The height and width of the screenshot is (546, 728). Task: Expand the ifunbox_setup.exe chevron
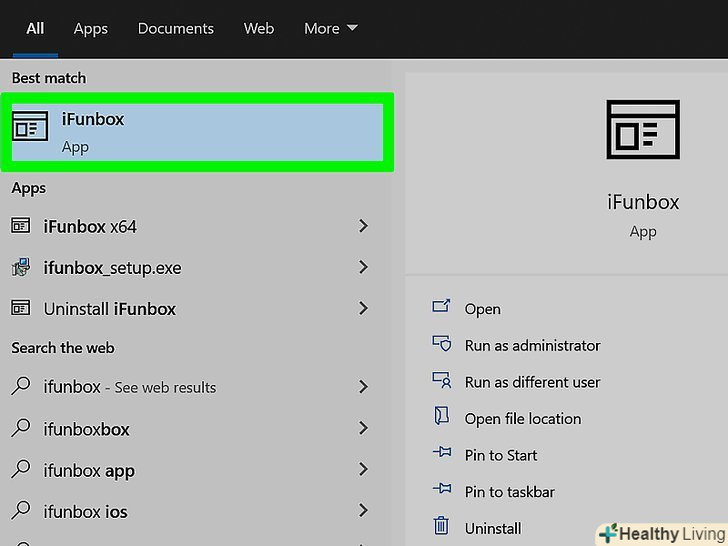tap(363, 268)
